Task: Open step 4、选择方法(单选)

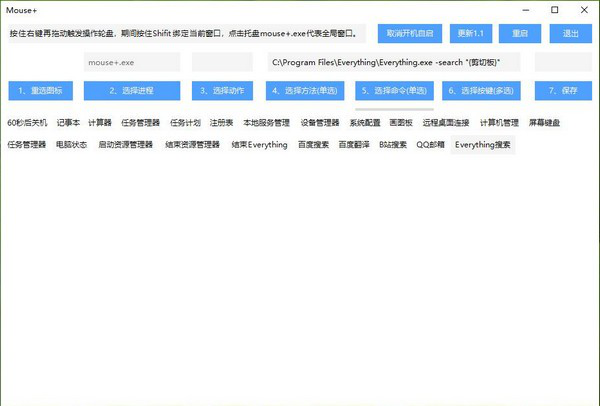Action: tap(305, 91)
